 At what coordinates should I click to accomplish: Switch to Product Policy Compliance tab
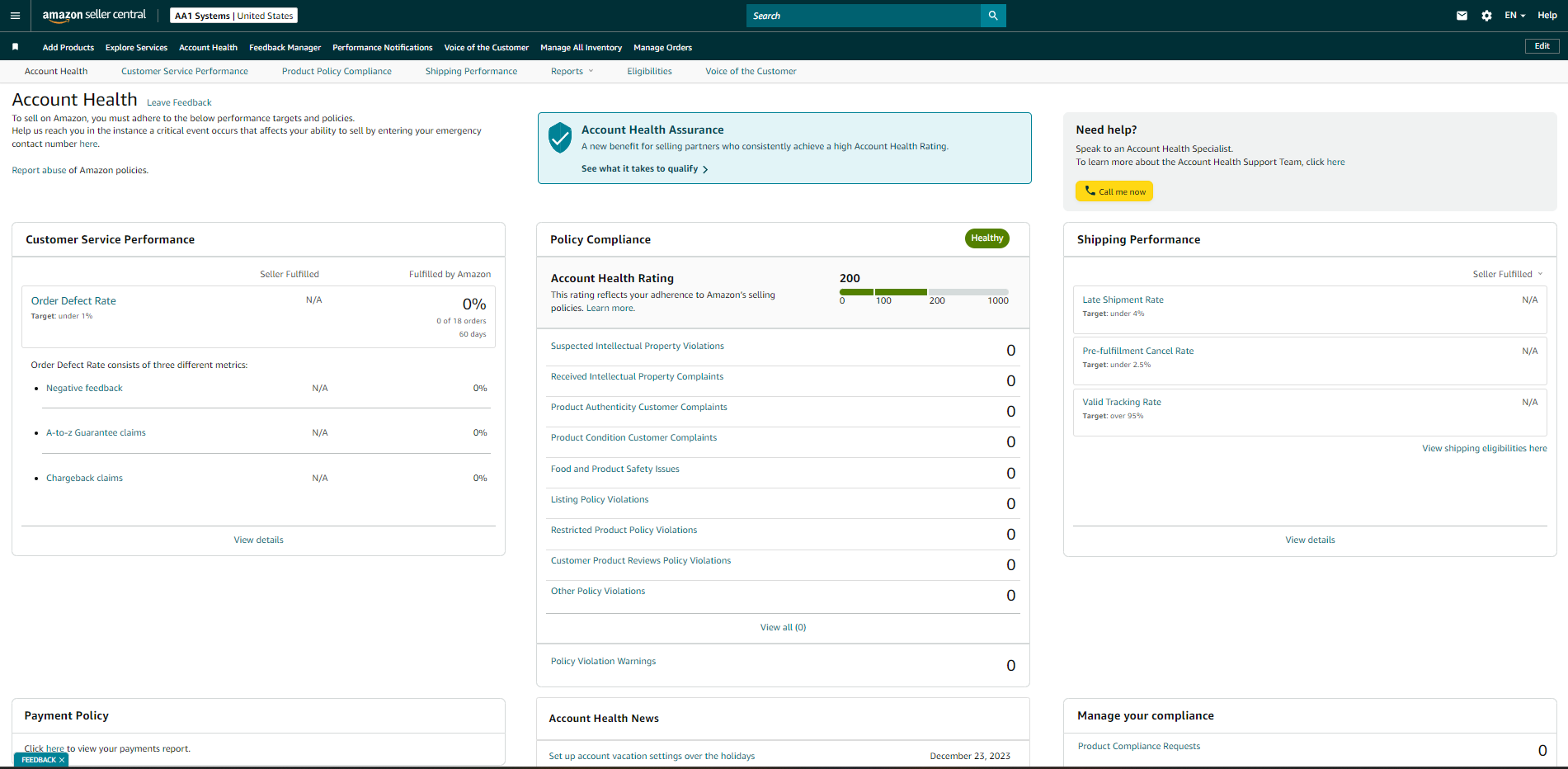pos(337,72)
